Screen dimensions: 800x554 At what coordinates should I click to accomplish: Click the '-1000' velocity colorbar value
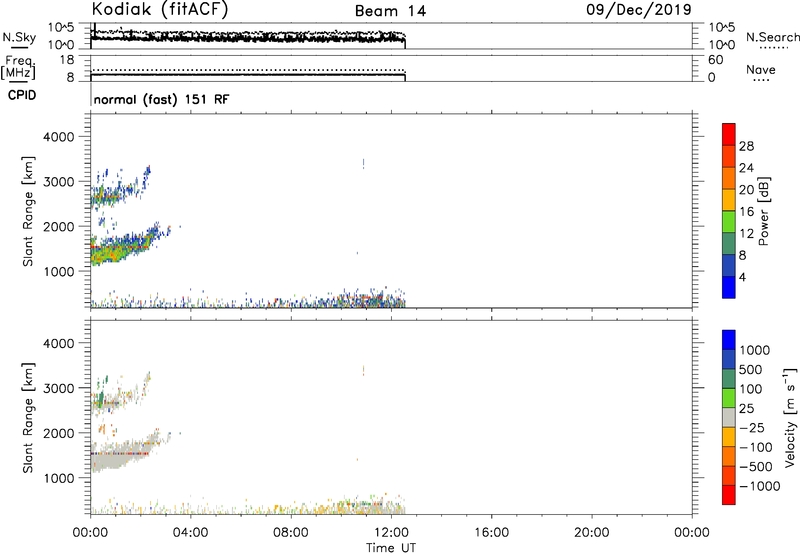pos(759,486)
